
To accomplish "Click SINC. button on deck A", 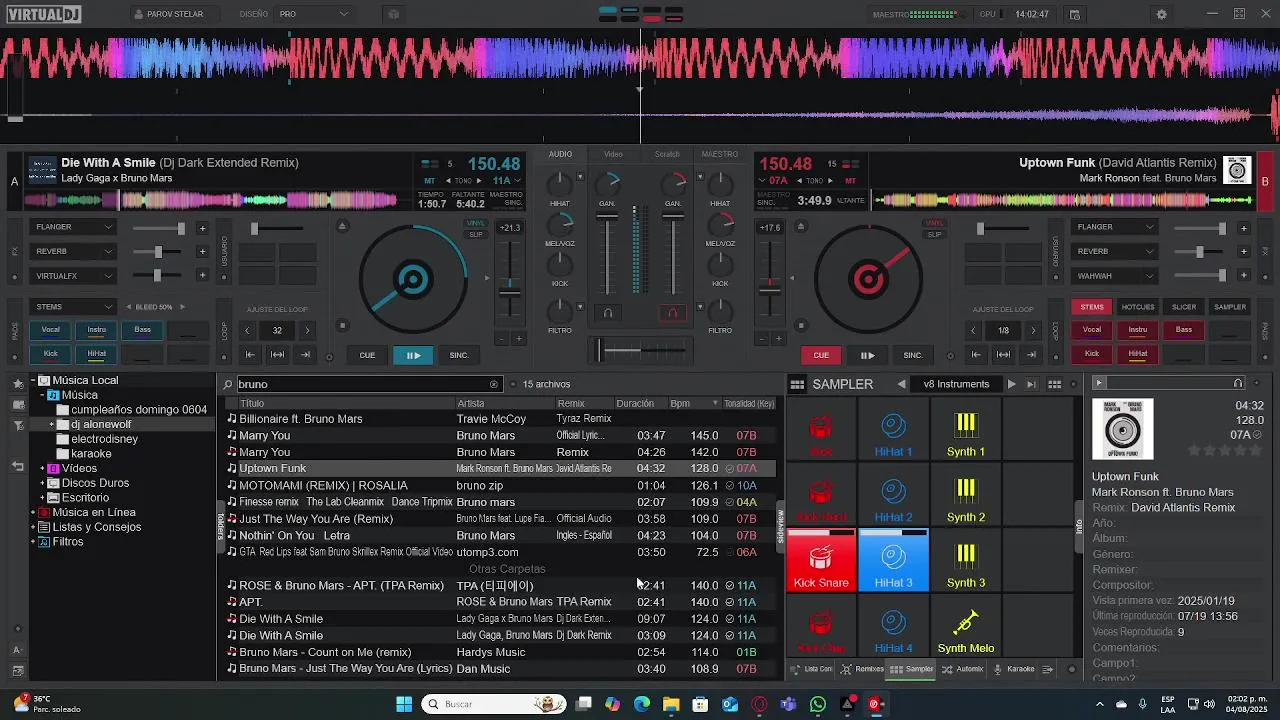I will tap(459, 355).
